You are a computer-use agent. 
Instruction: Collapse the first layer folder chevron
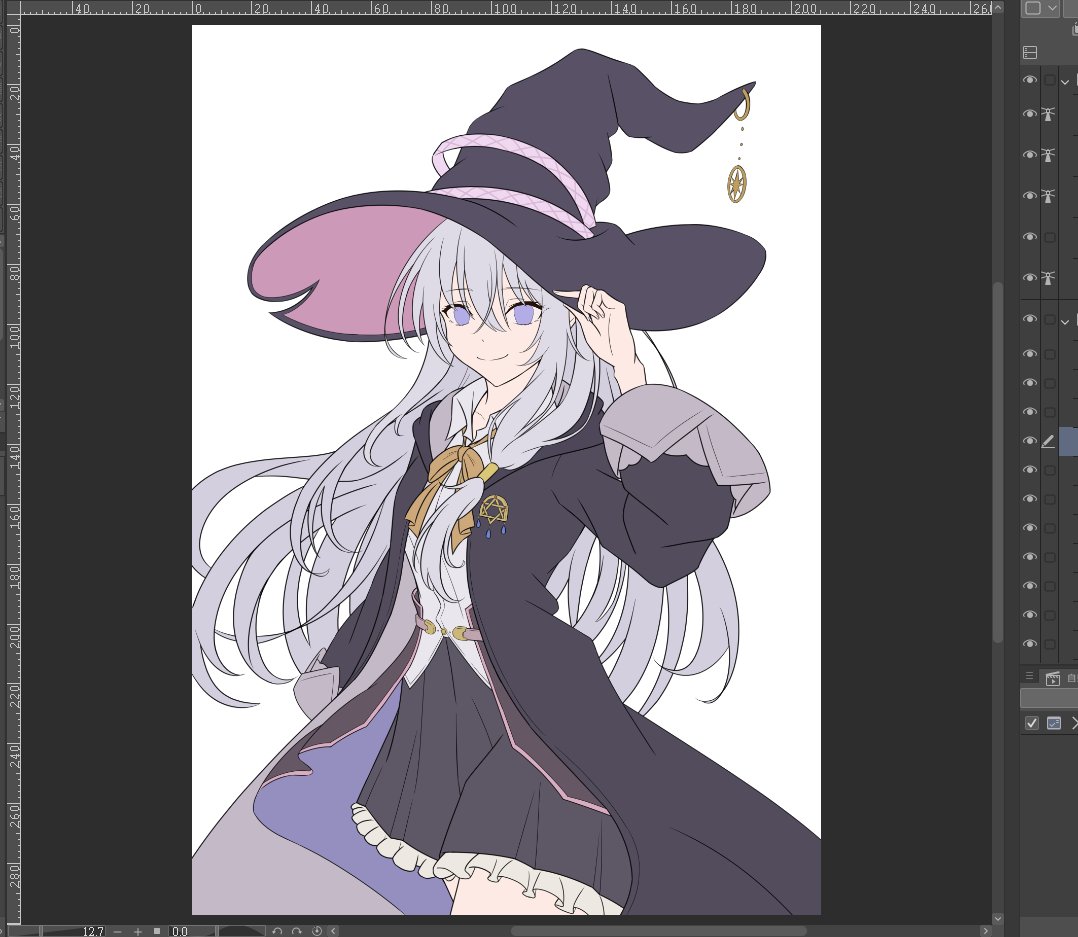pyautogui.click(x=1065, y=81)
